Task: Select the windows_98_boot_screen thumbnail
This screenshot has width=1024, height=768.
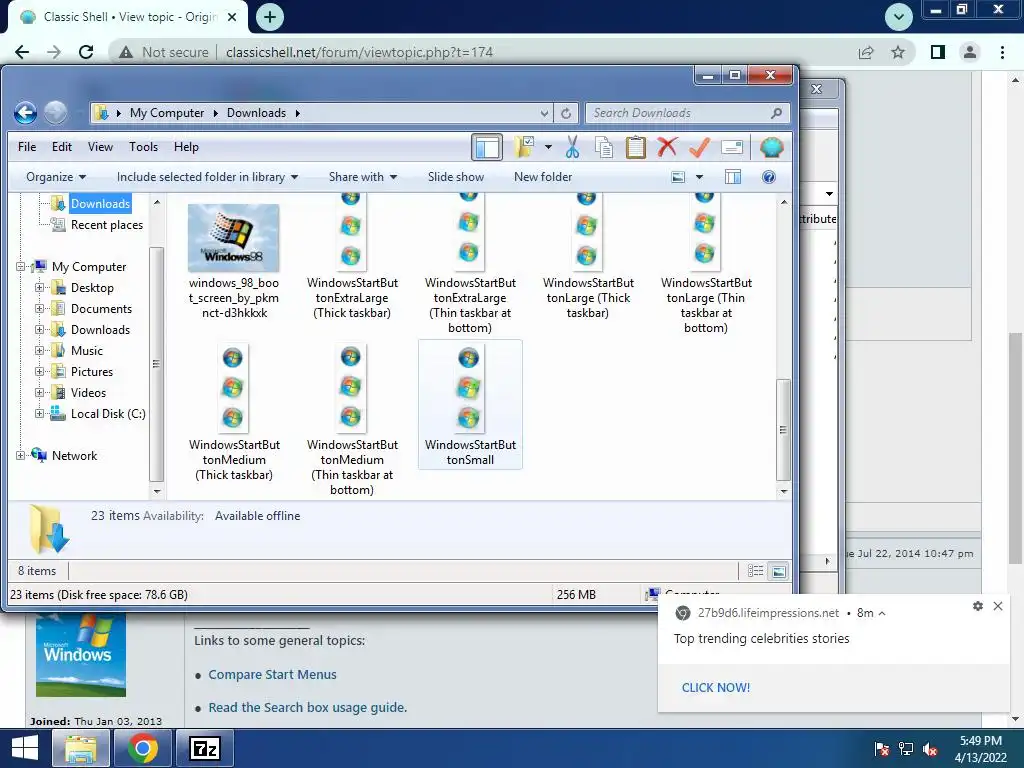Action: (x=233, y=238)
